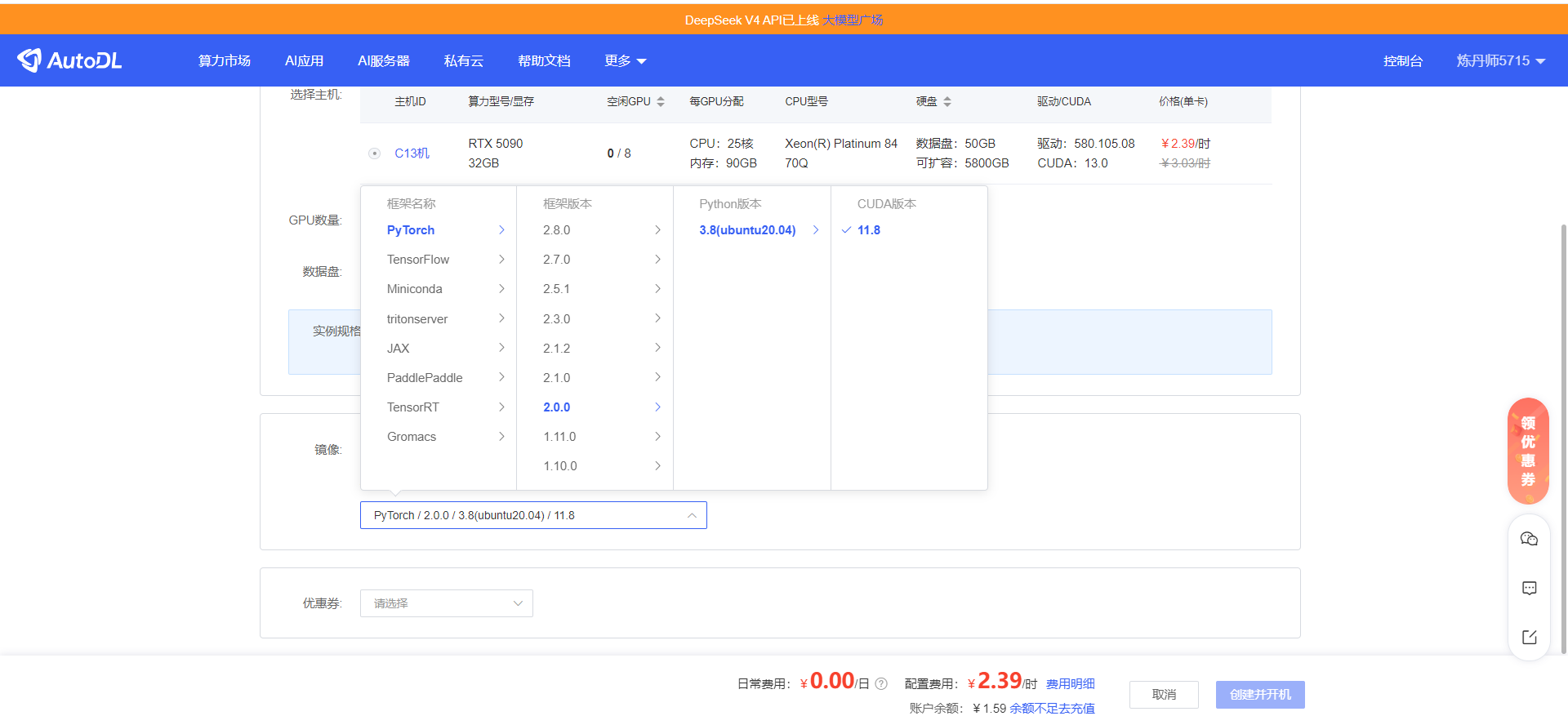Expand Gromacs framework submenu

[x=439, y=437]
